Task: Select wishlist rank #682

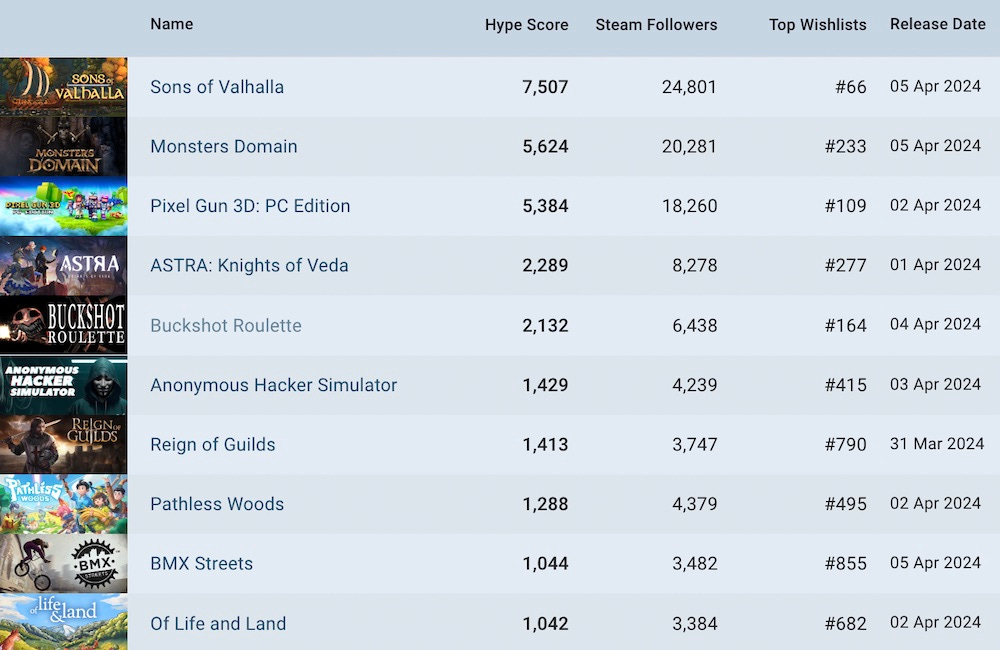Action: [x=846, y=623]
